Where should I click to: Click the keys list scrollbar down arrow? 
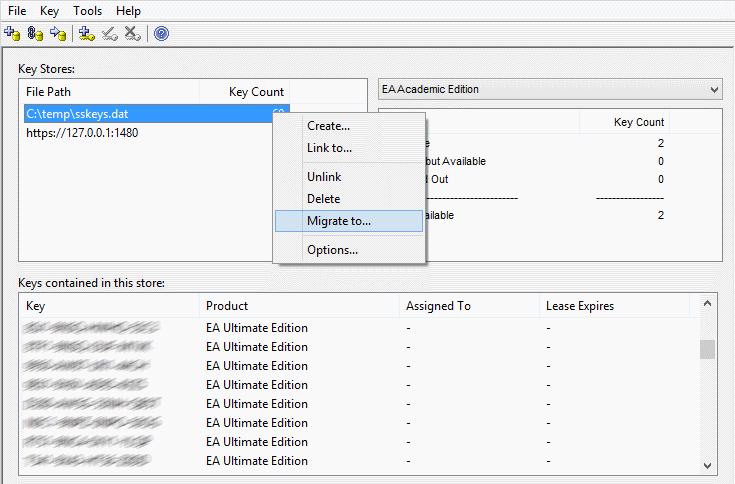(708, 465)
